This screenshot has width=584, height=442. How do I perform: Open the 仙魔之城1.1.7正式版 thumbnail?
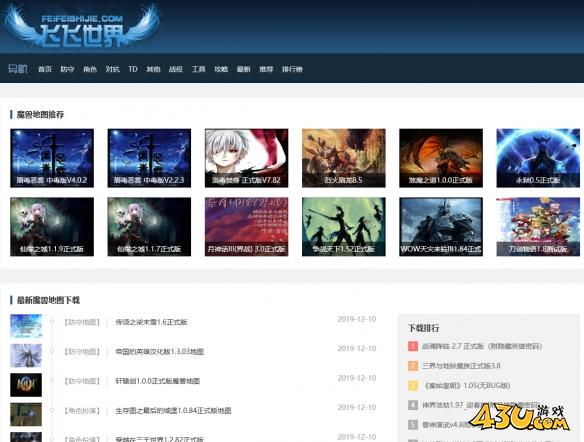tap(149, 226)
